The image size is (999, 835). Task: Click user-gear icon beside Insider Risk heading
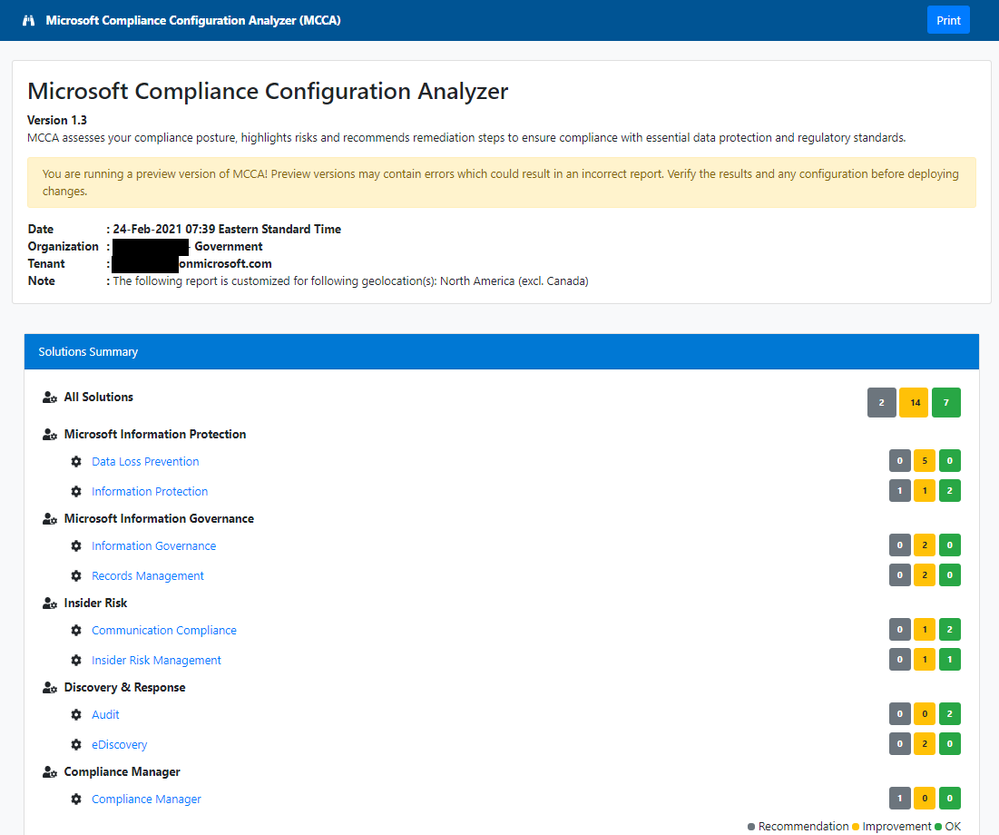click(x=50, y=603)
